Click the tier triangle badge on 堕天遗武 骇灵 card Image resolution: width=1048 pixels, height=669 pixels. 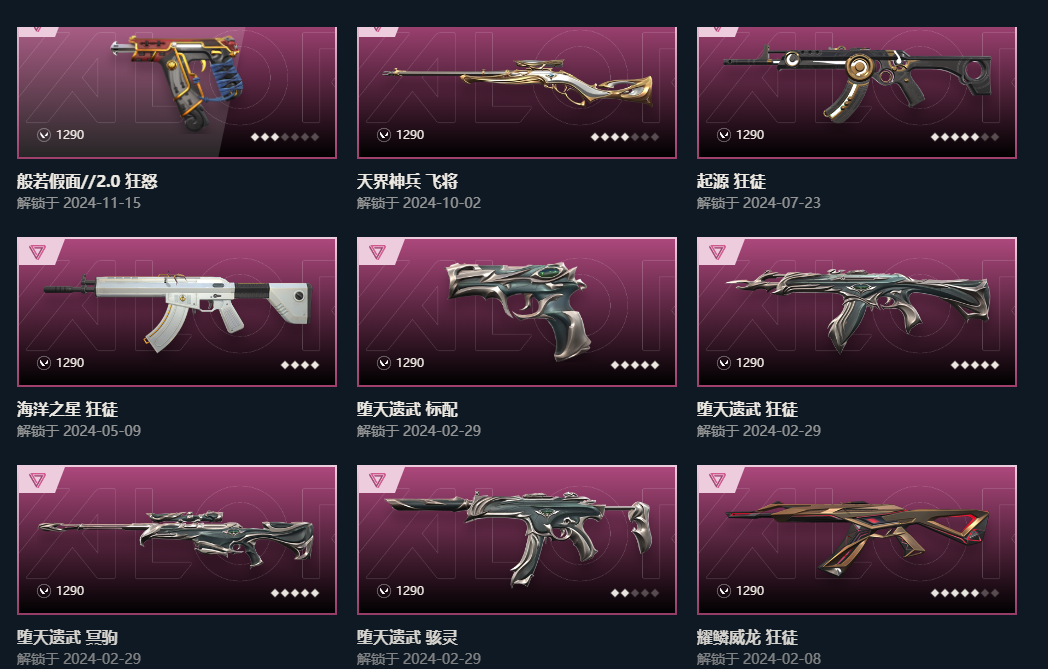coord(378,480)
